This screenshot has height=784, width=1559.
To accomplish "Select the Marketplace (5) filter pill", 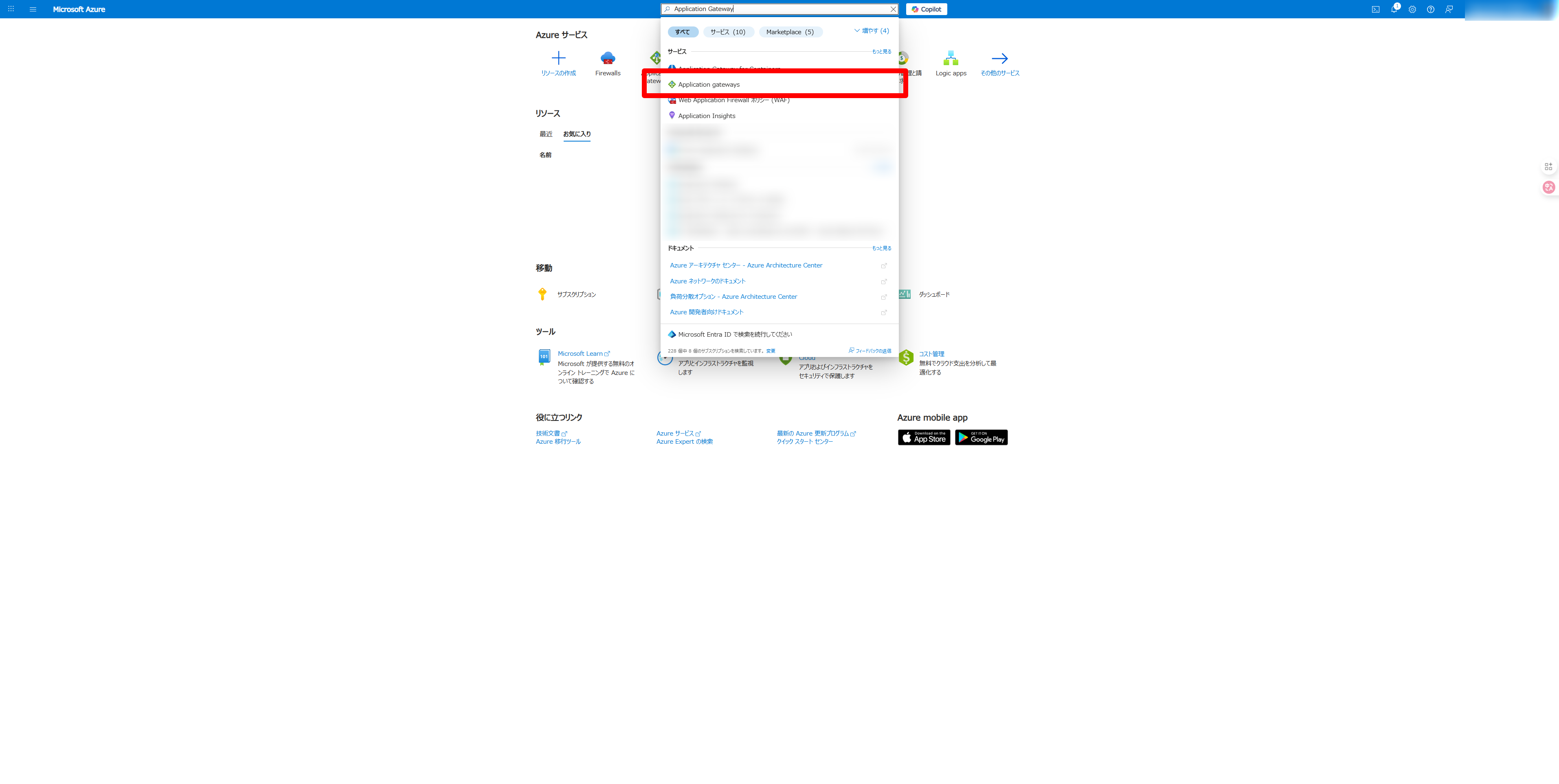I will pyautogui.click(x=790, y=32).
